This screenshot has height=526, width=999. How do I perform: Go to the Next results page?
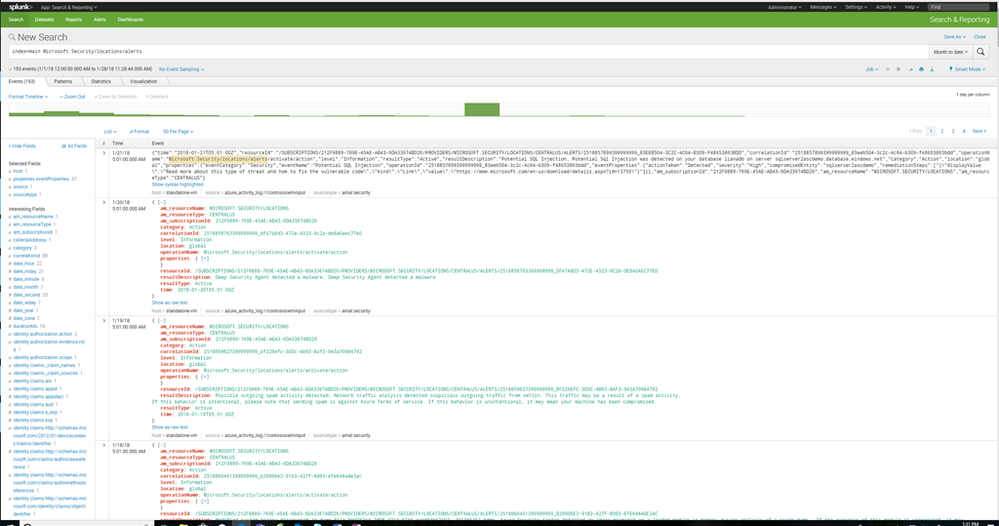979,131
